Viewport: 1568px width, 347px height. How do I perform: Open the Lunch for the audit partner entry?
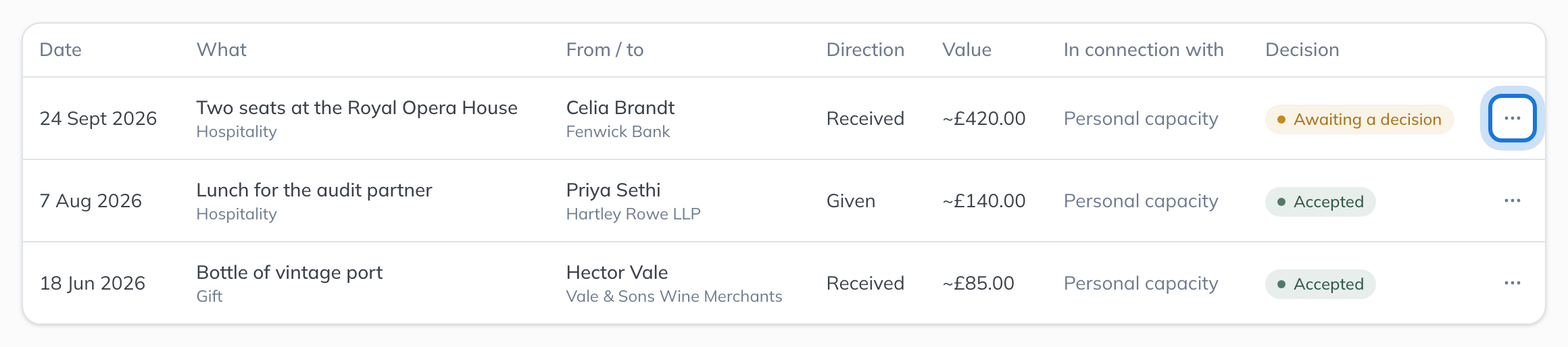coord(314,190)
